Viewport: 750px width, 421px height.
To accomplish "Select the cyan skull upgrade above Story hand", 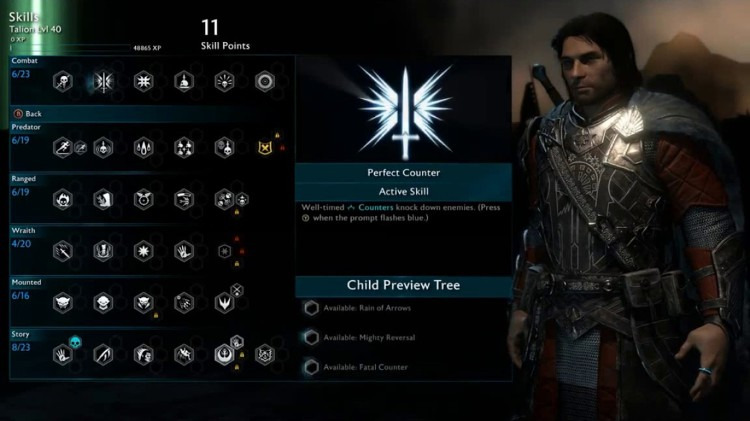I will click(76, 342).
